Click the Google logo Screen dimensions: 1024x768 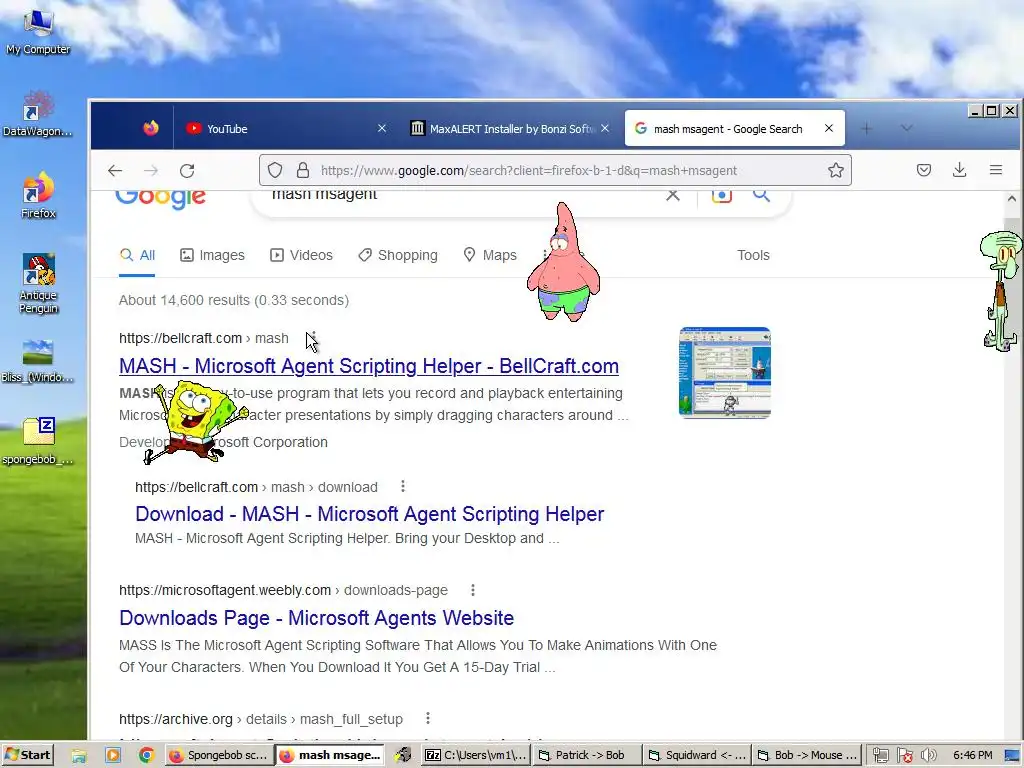(x=161, y=199)
